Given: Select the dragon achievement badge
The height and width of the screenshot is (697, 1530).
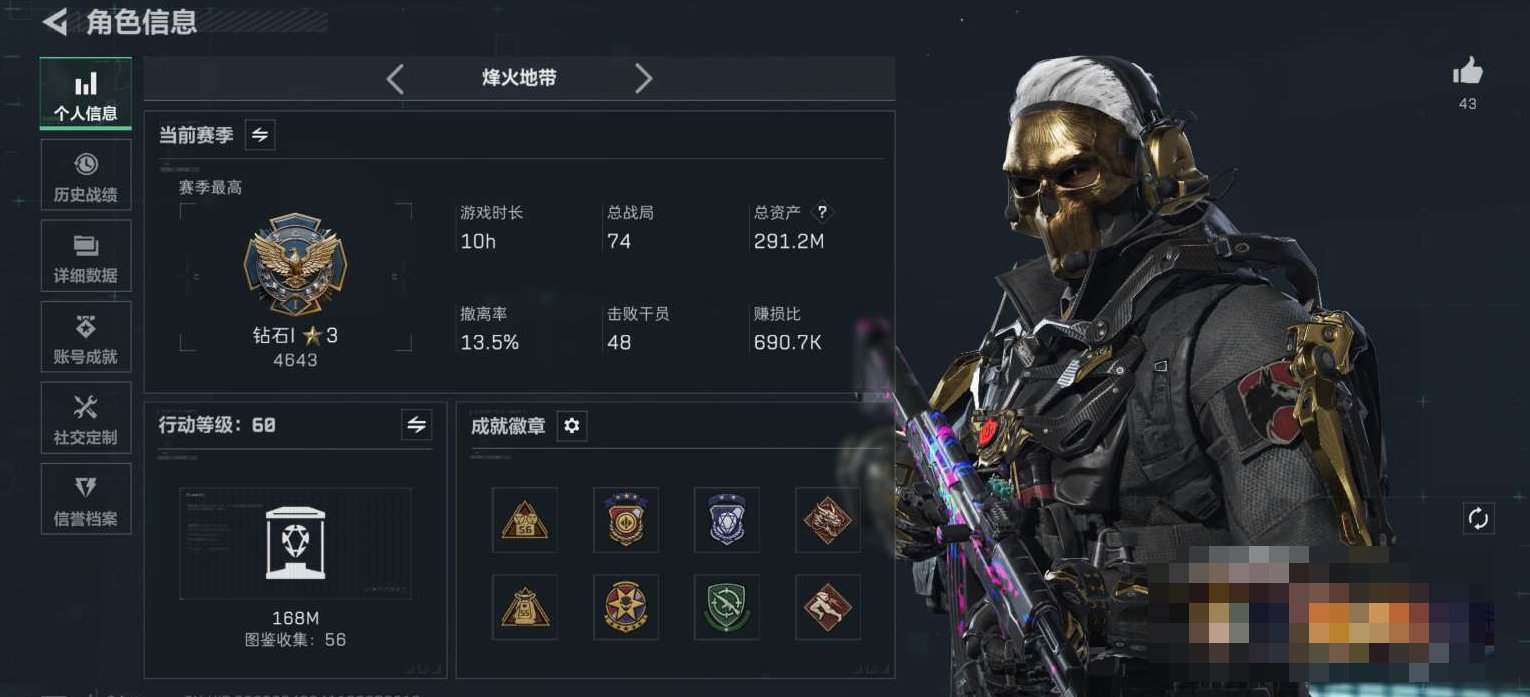Looking at the screenshot, I should 828,520.
